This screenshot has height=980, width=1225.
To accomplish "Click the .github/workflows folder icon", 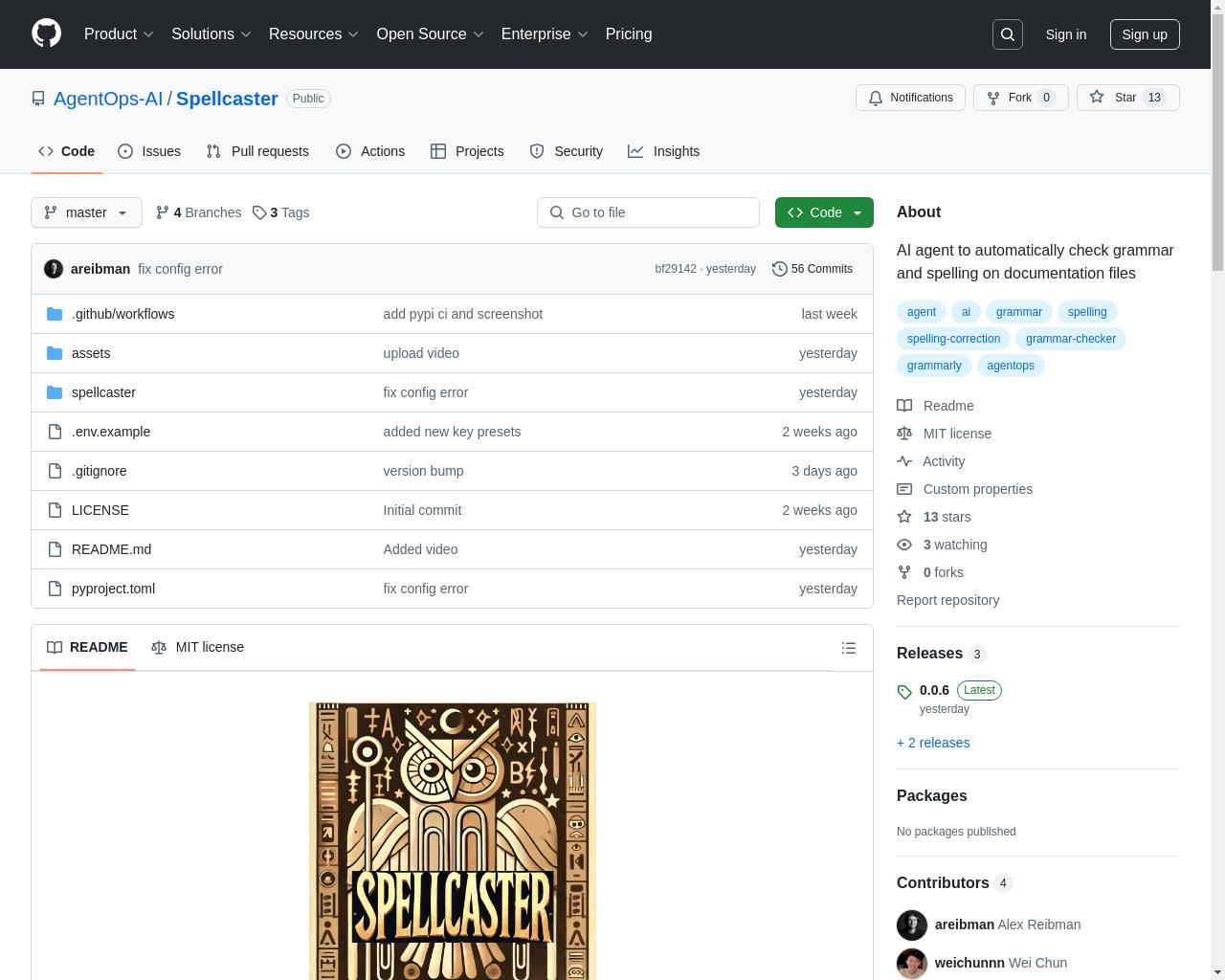I will tap(55, 314).
